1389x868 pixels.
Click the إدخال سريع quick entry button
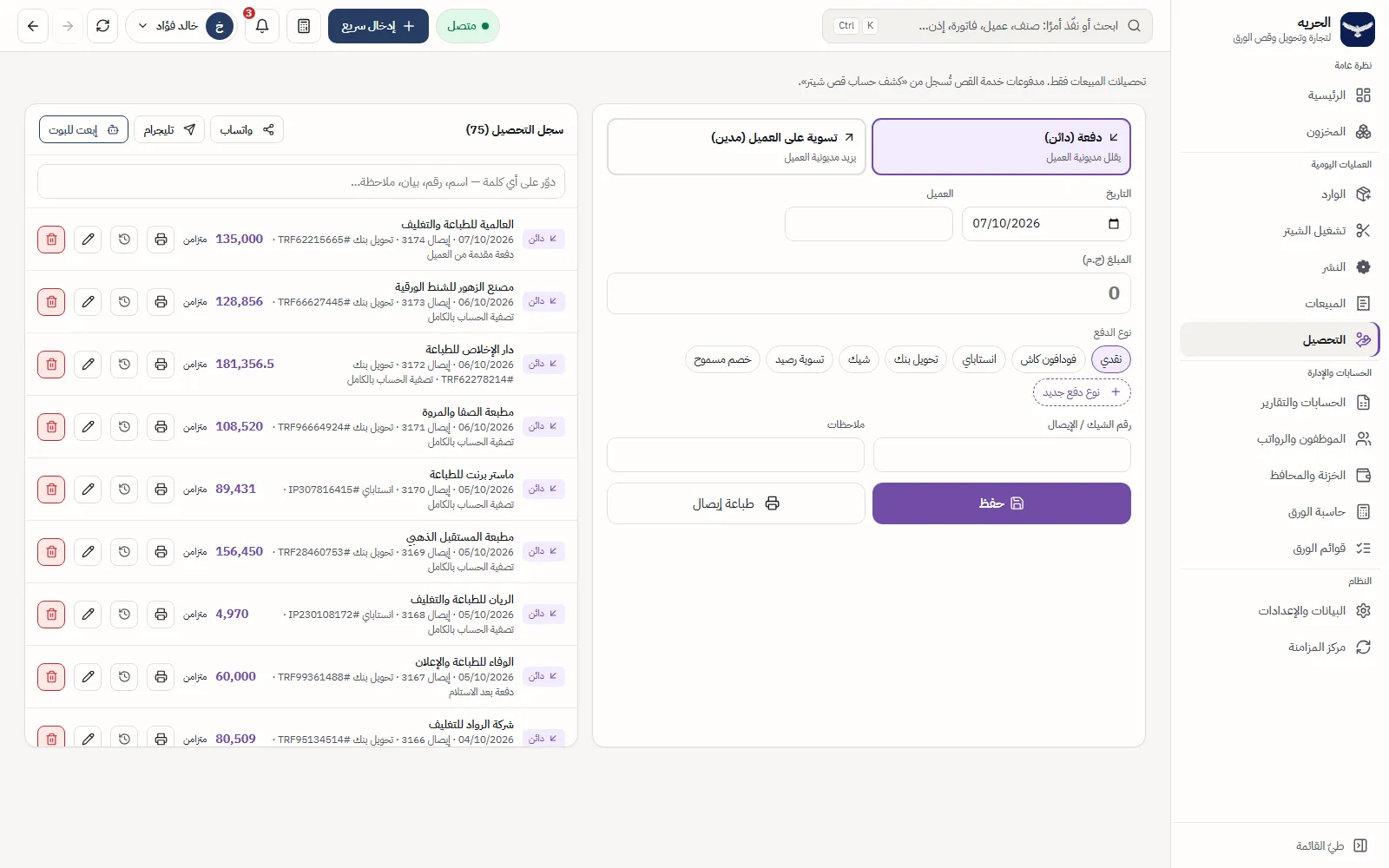click(378, 26)
